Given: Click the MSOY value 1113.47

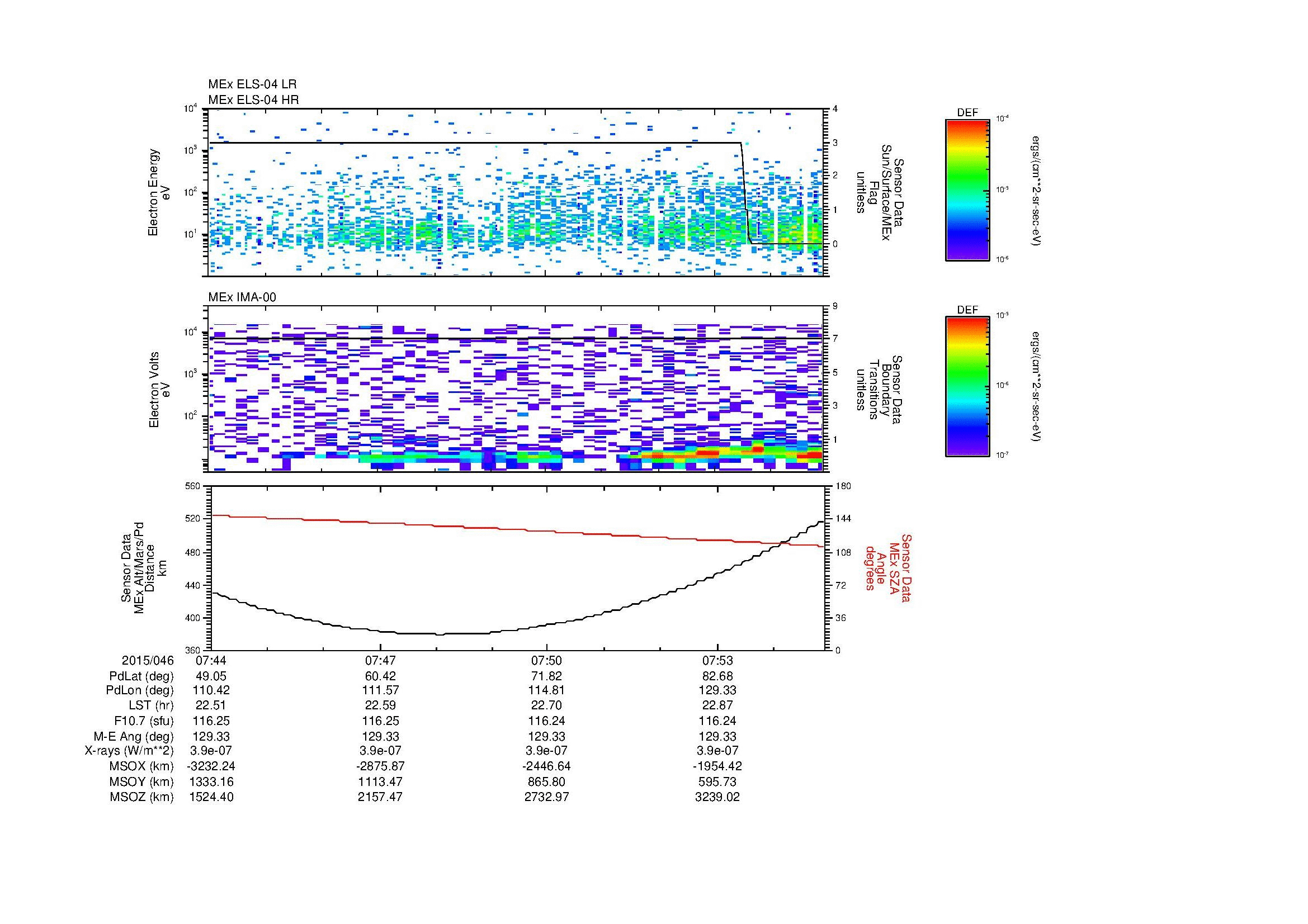Looking at the screenshot, I should pos(380,781).
